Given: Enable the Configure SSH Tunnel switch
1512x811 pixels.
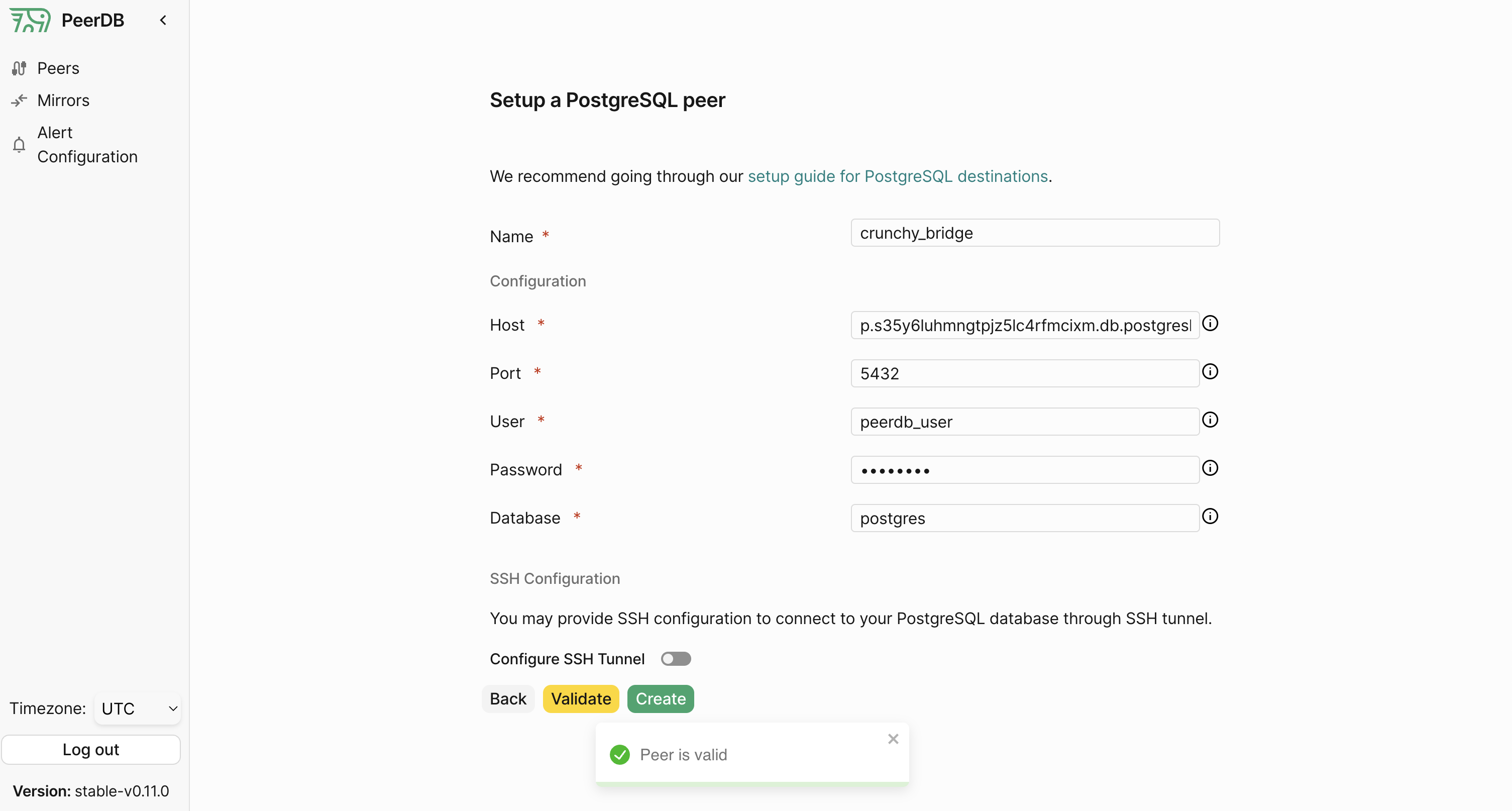Looking at the screenshot, I should click(x=676, y=659).
